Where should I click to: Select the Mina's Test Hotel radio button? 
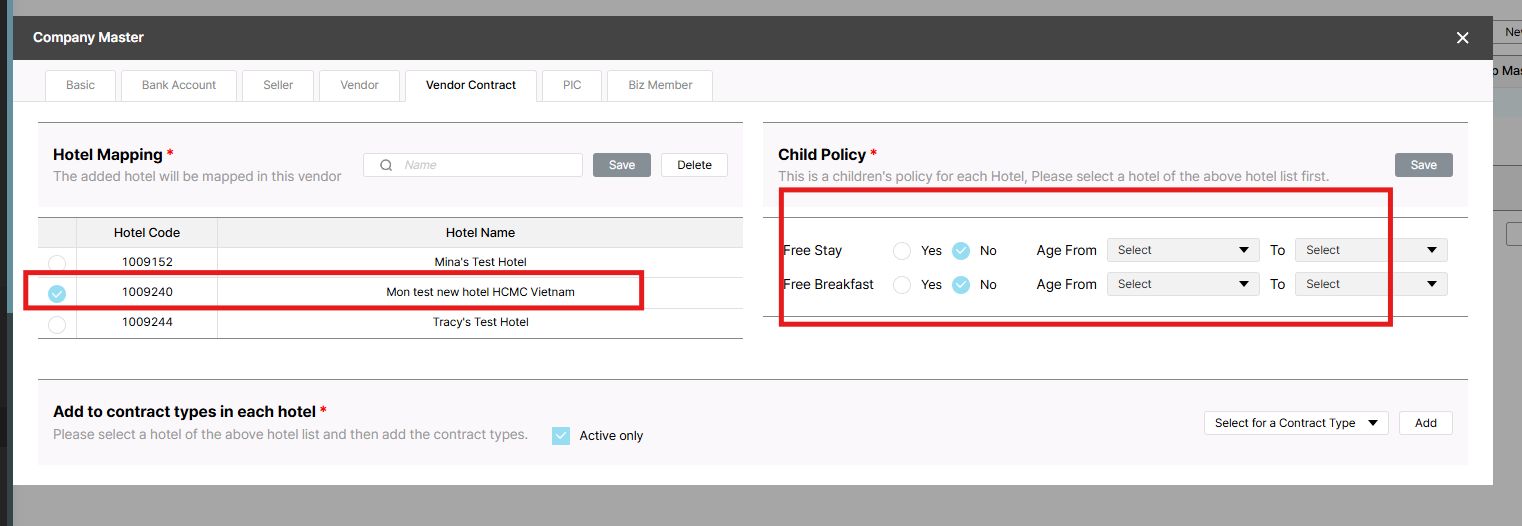[x=57, y=263]
